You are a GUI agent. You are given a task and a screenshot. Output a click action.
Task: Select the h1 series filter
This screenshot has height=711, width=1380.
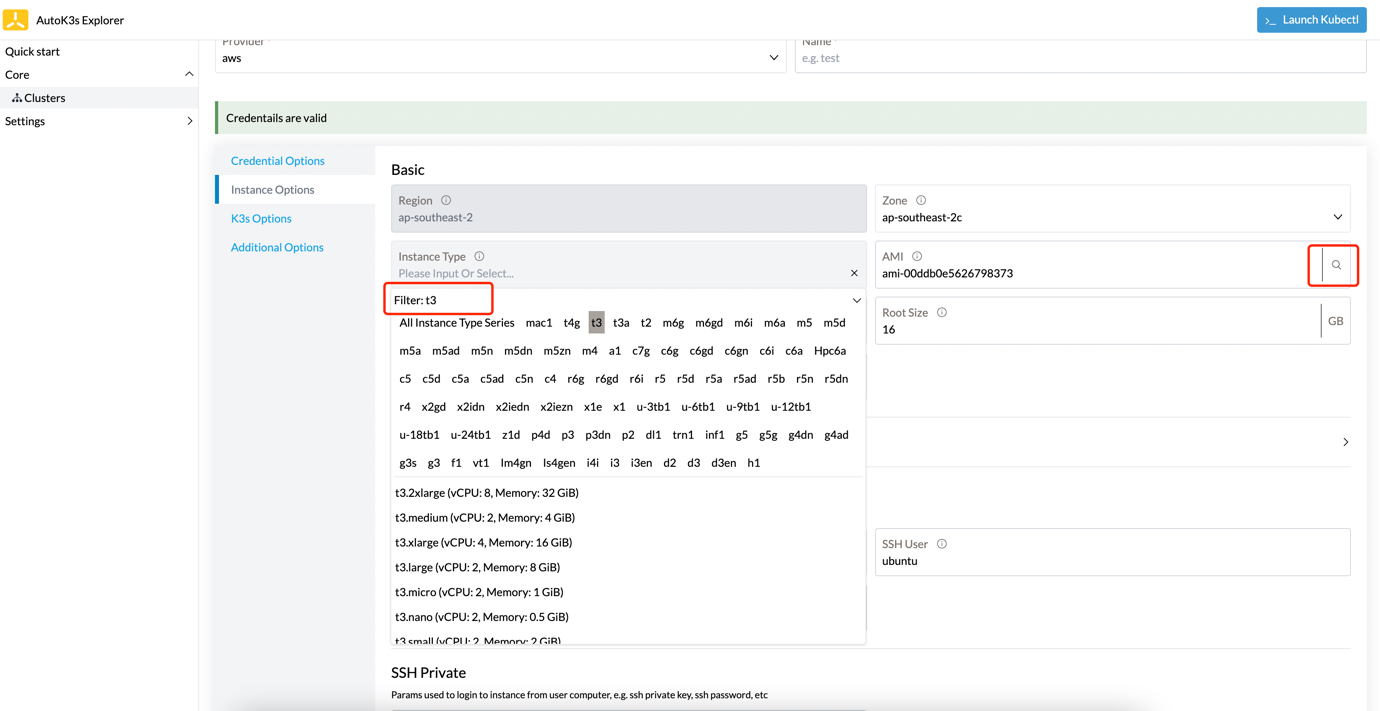pyautogui.click(x=754, y=463)
